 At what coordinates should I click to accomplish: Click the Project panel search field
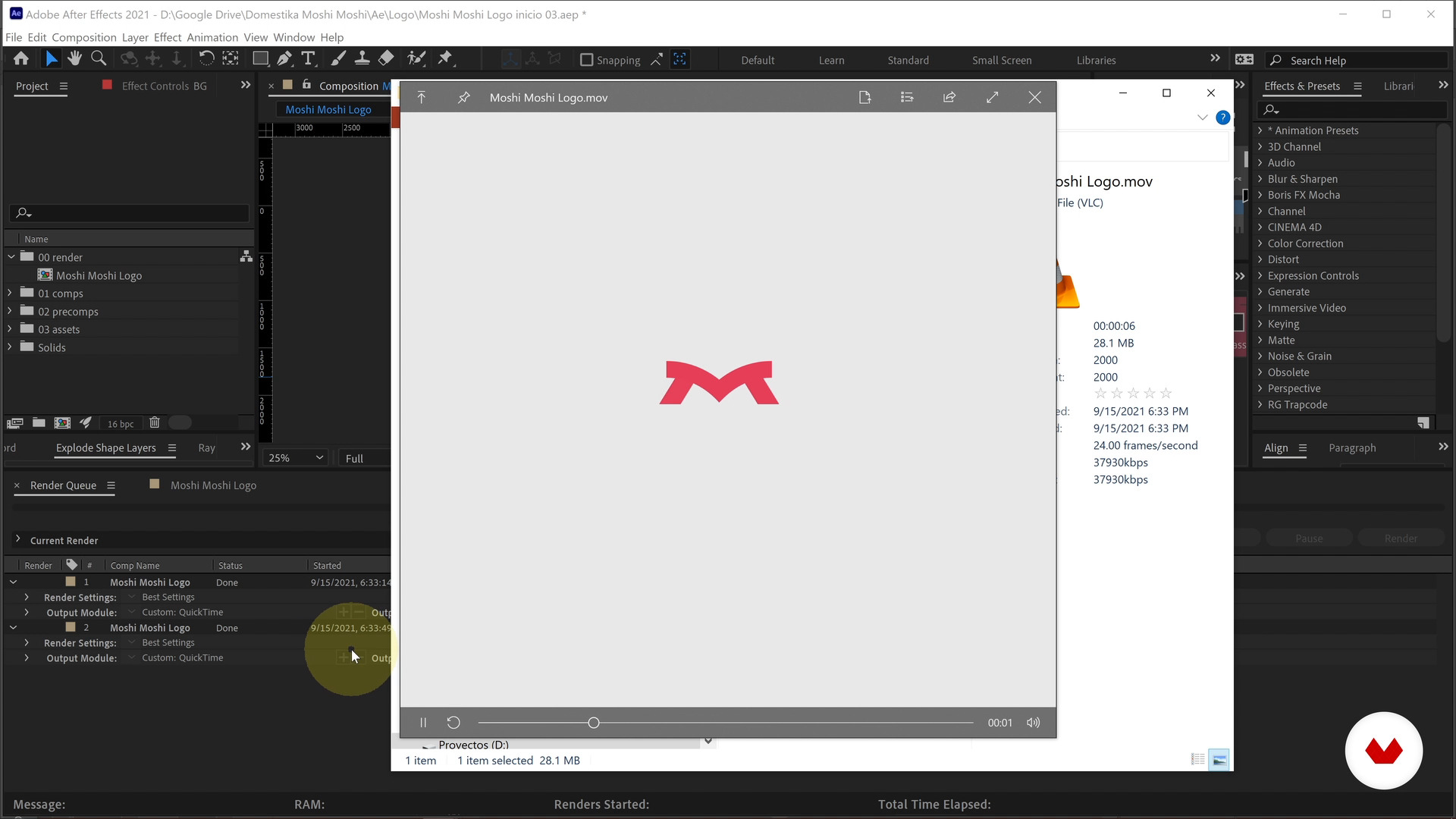pyautogui.click(x=130, y=213)
